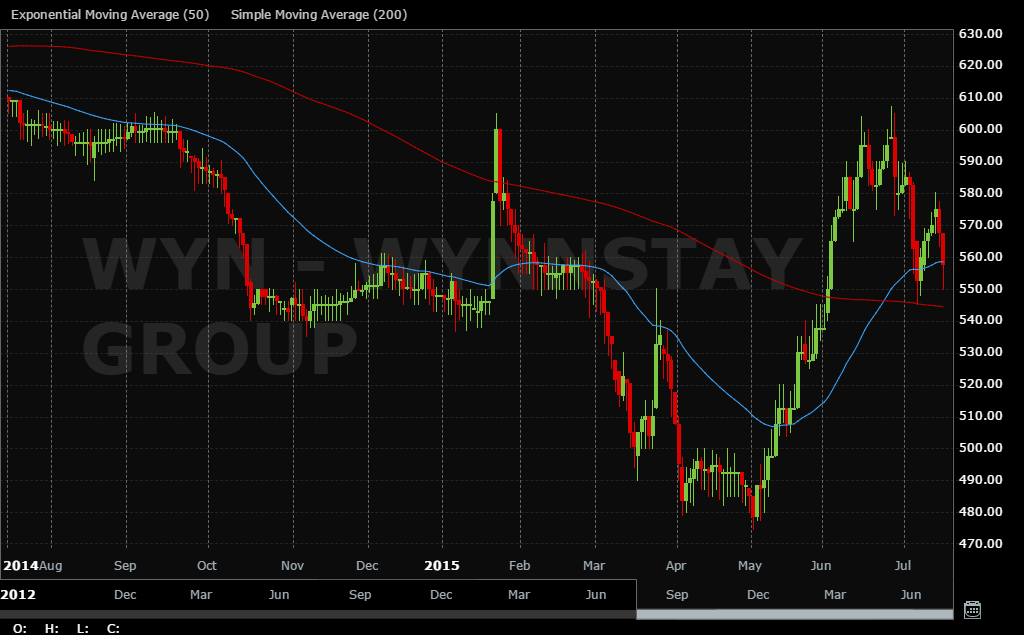Screen dimensions: 1024x635
Task: Click the 2015 year label on time axis
Action: coord(442,565)
